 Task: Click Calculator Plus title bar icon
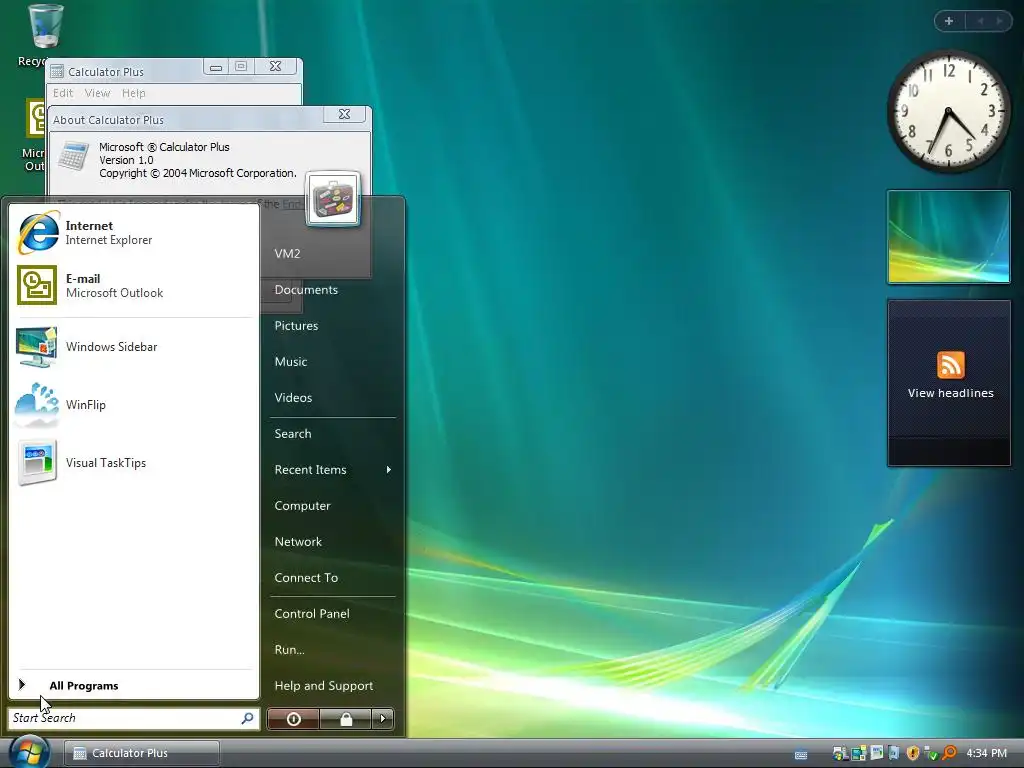pos(57,71)
